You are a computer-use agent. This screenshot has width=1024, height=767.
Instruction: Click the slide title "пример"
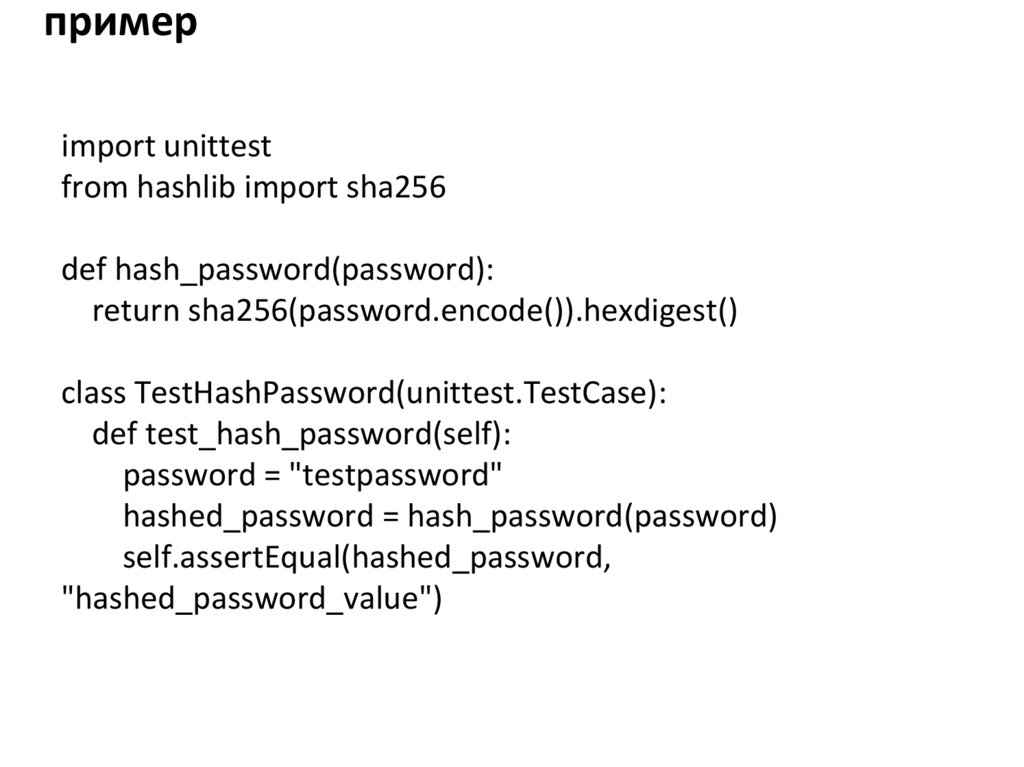(x=120, y=24)
